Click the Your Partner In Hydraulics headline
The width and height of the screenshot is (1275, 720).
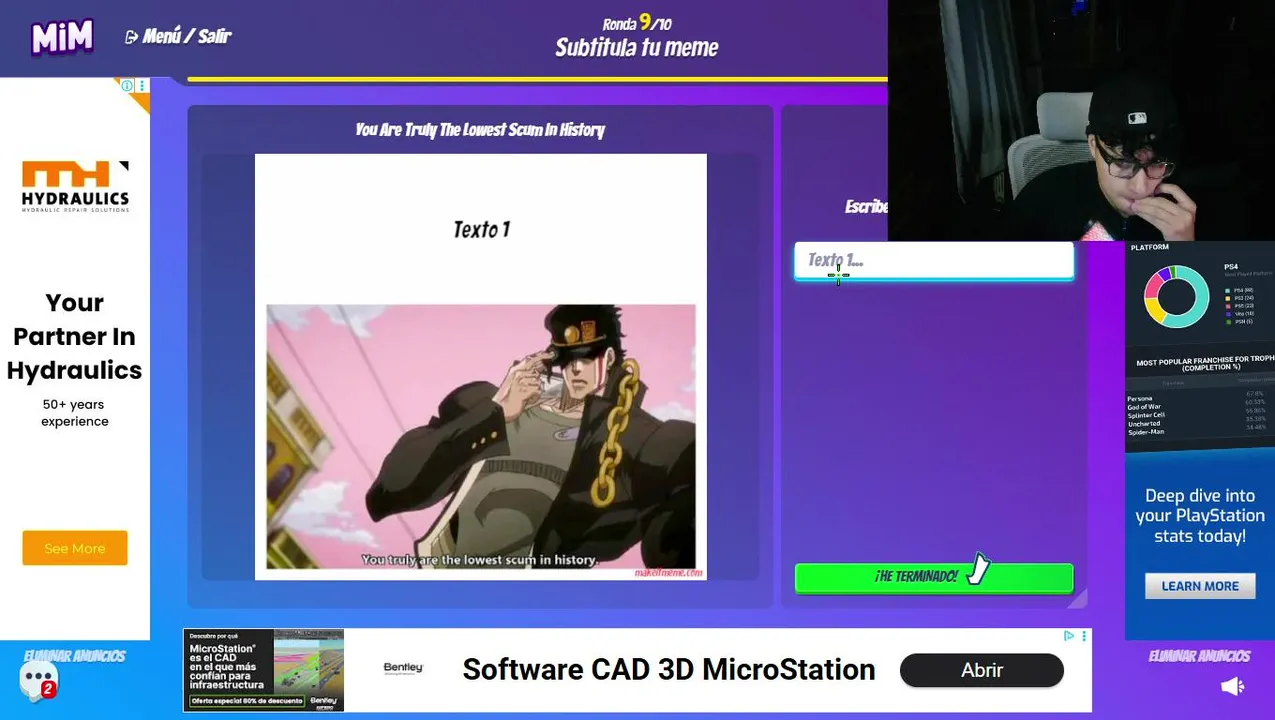[75, 336]
